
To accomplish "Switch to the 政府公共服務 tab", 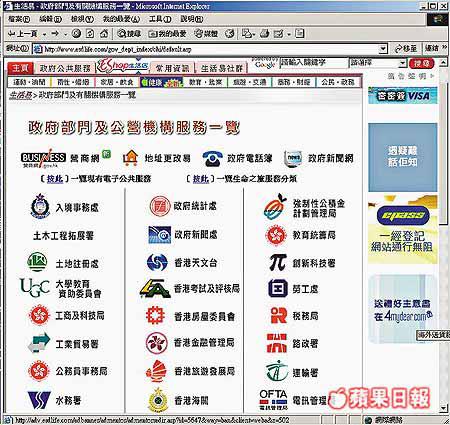I will 65,68.
